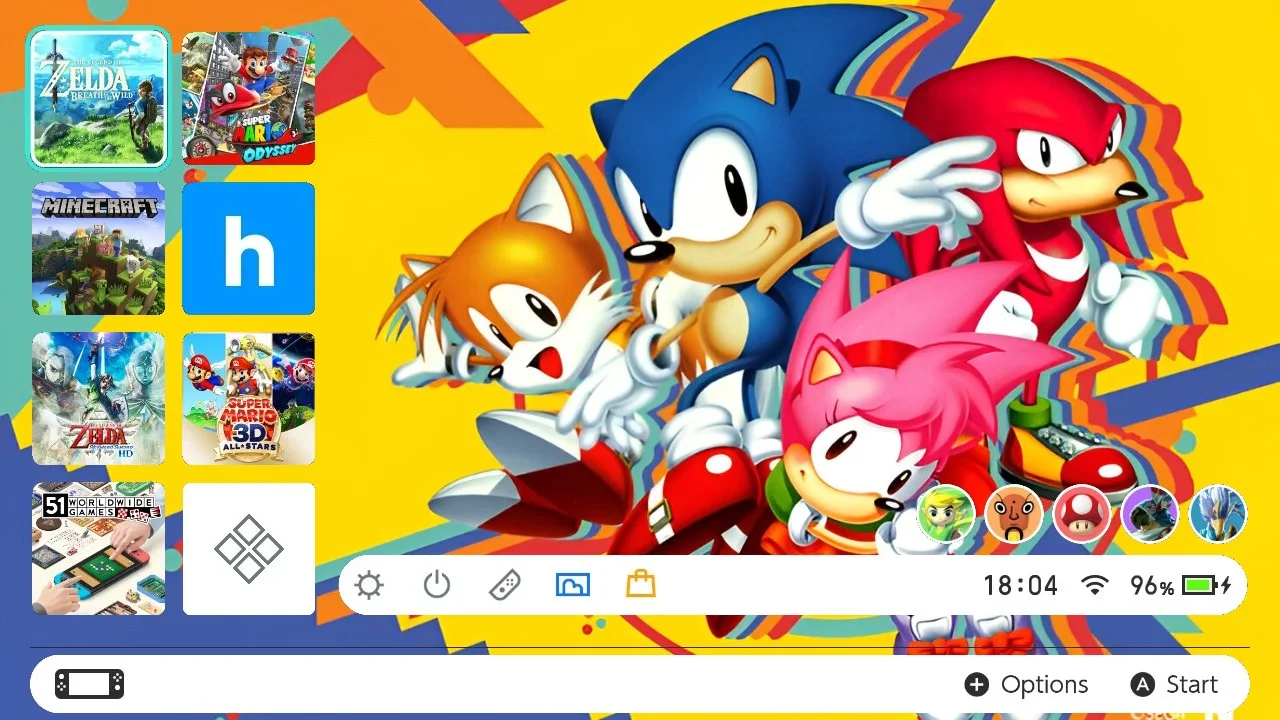The height and width of the screenshot is (720, 1280).
Task: Select the blue-background user avatar
Action: [x=1218, y=514]
